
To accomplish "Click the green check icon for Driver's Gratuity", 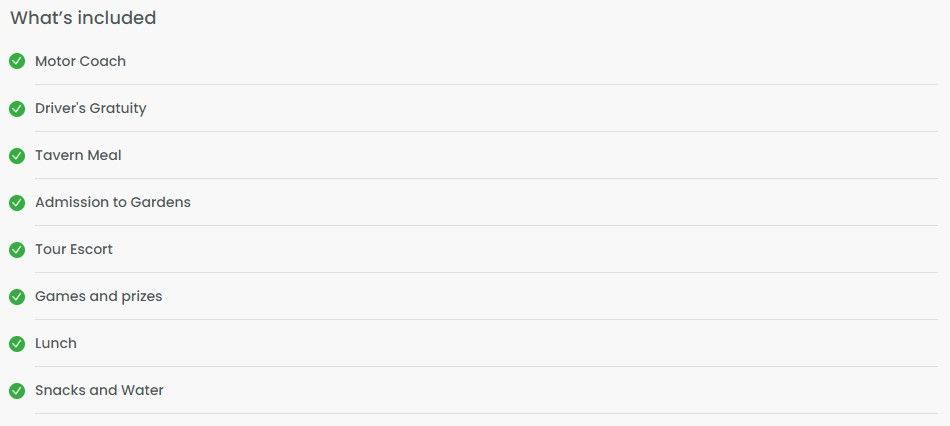I will 17,108.
